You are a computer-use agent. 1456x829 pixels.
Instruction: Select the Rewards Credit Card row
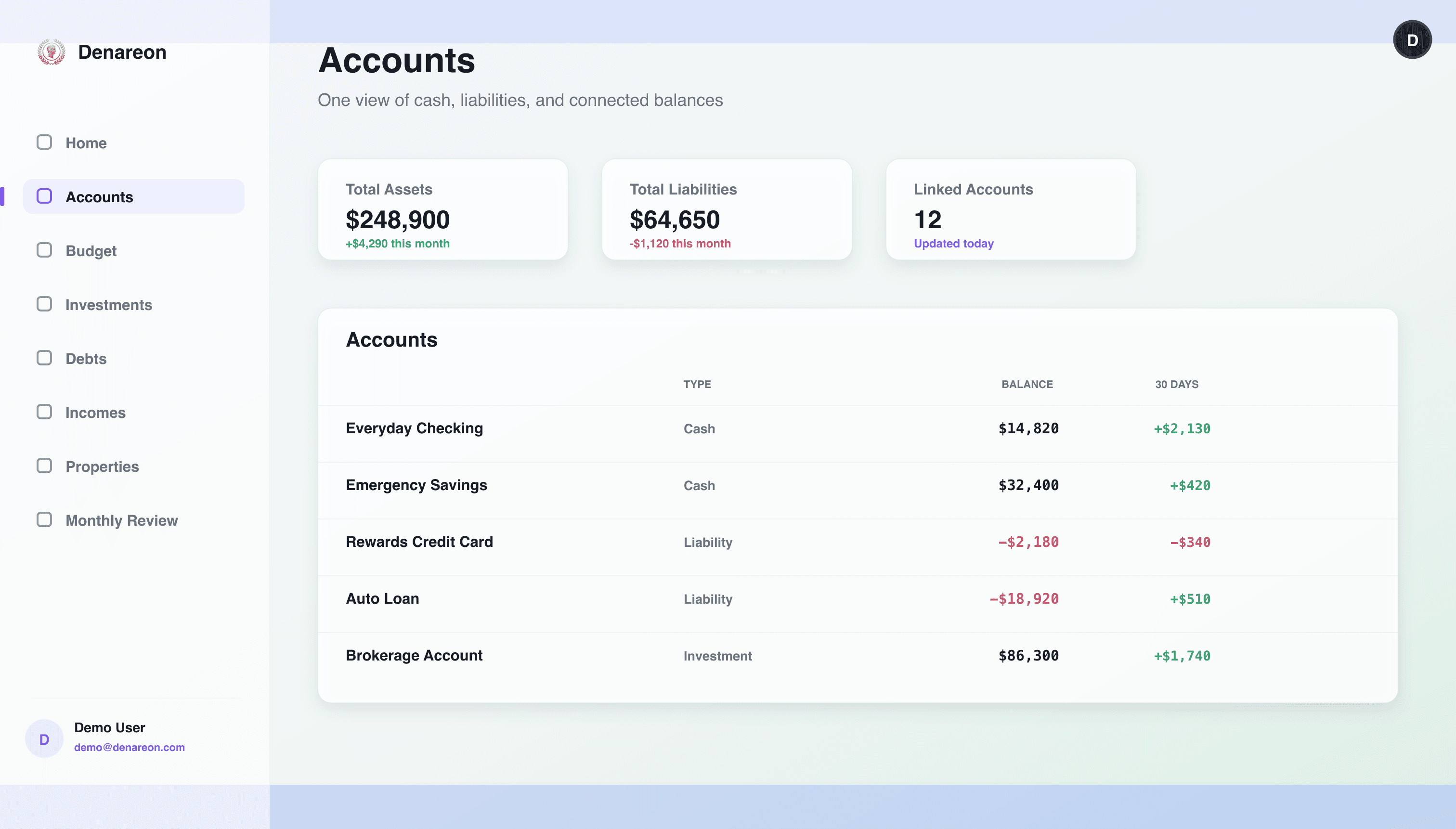click(858, 548)
